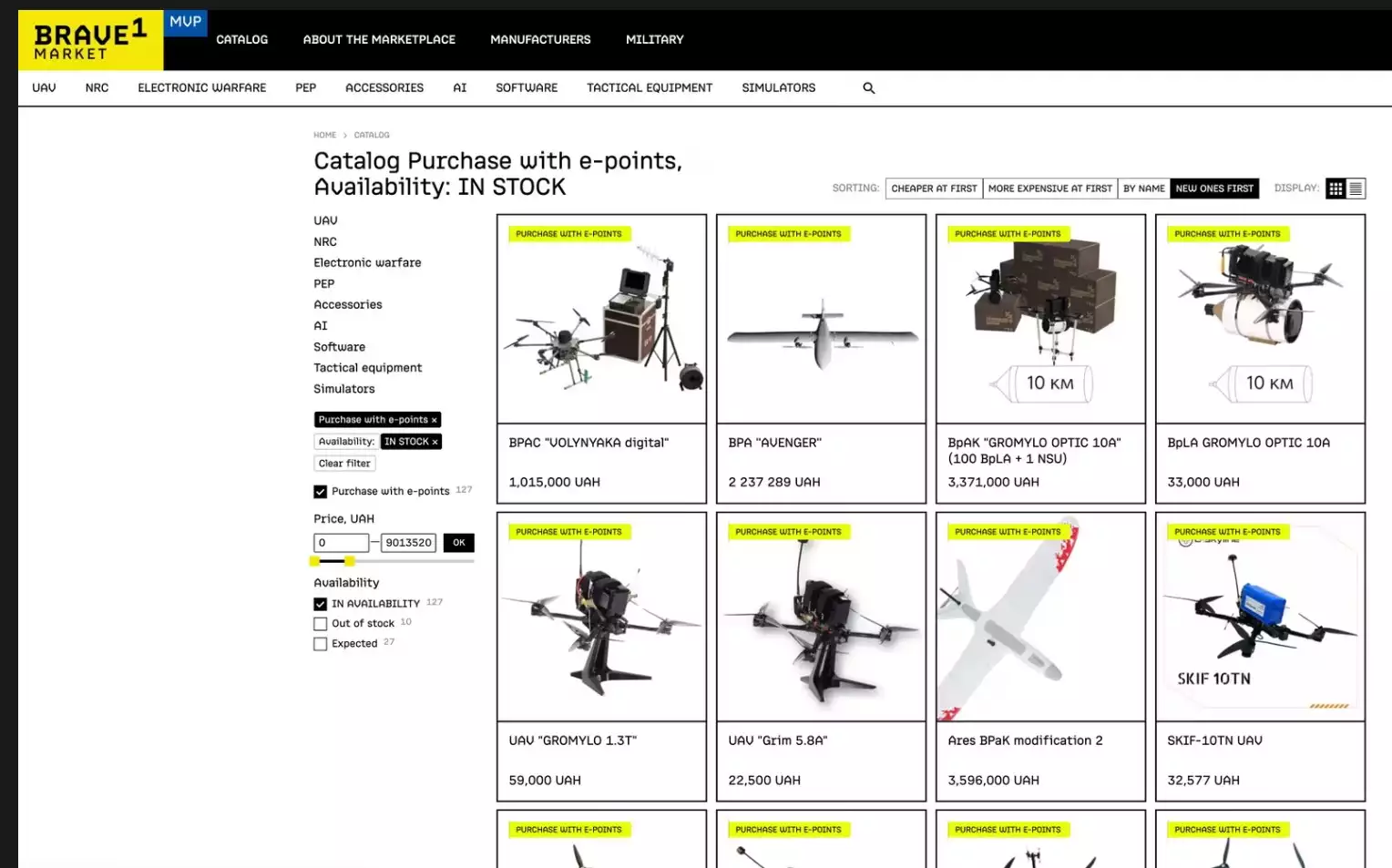Uncheck the Purchase with e-points checkbox

(x=320, y=492)
